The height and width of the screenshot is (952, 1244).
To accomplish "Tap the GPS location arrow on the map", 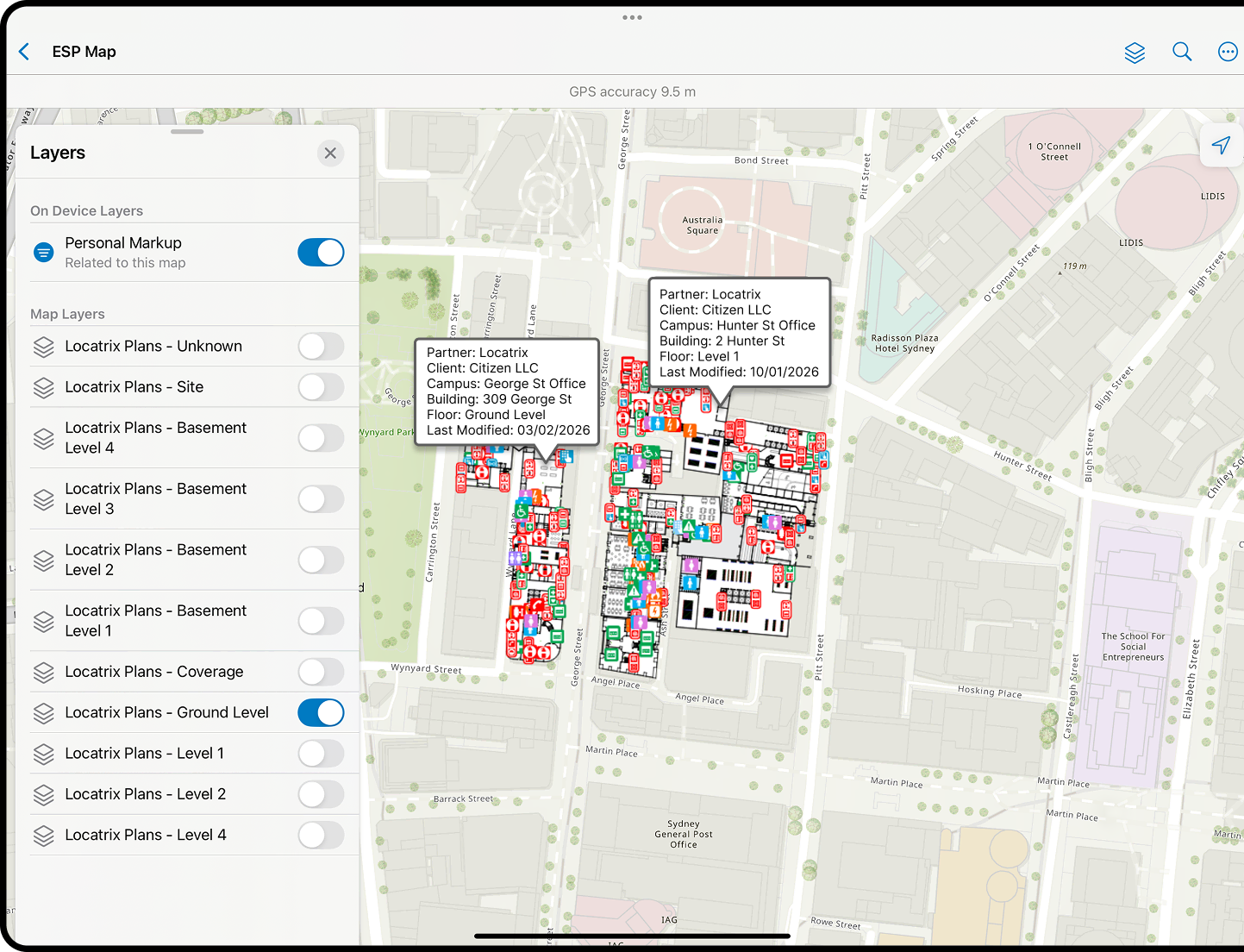I will tap(1222, 145).
